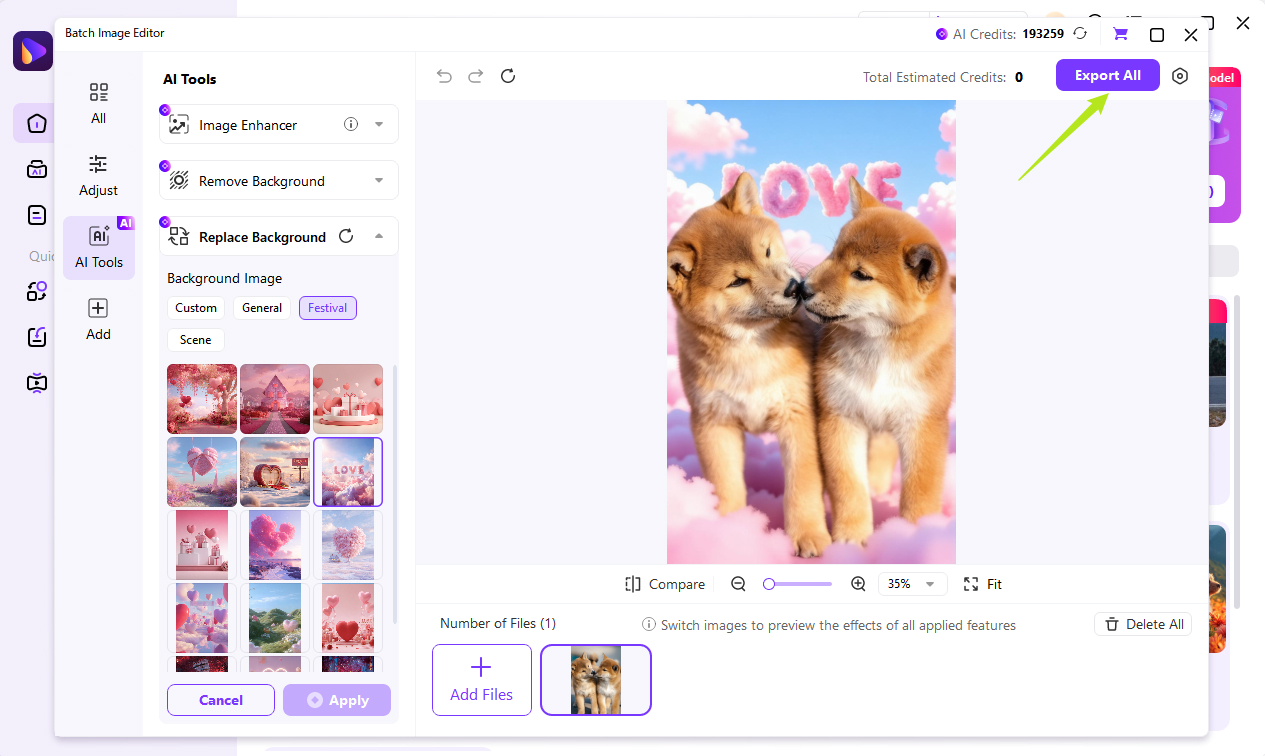The image size is (1265, 756).
Task: Click the Compare label text
Action: [x=677, y=584]
